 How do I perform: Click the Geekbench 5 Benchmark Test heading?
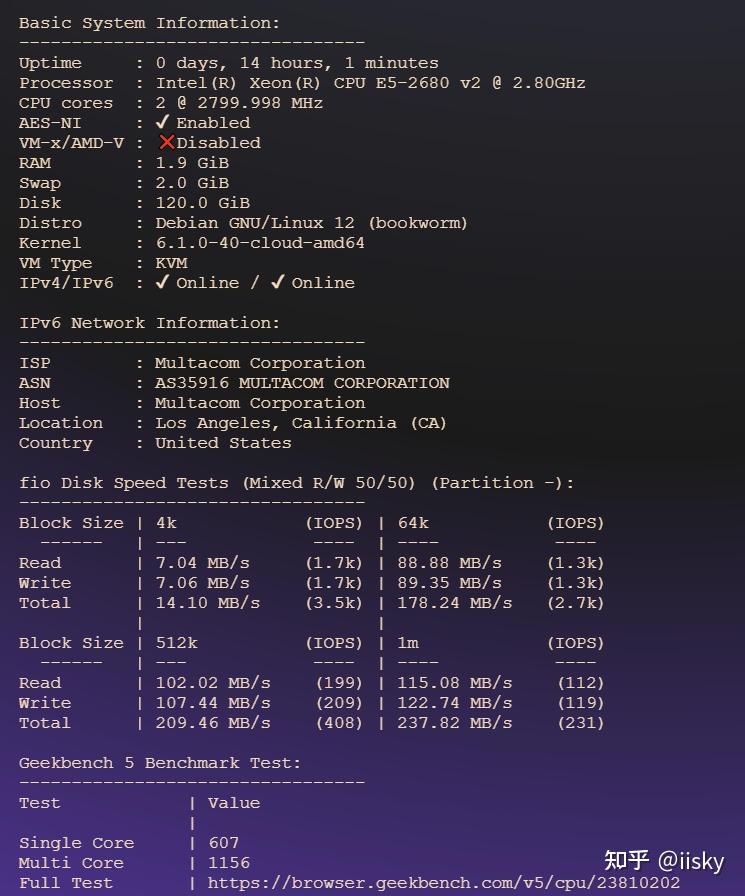pos(160,763)
